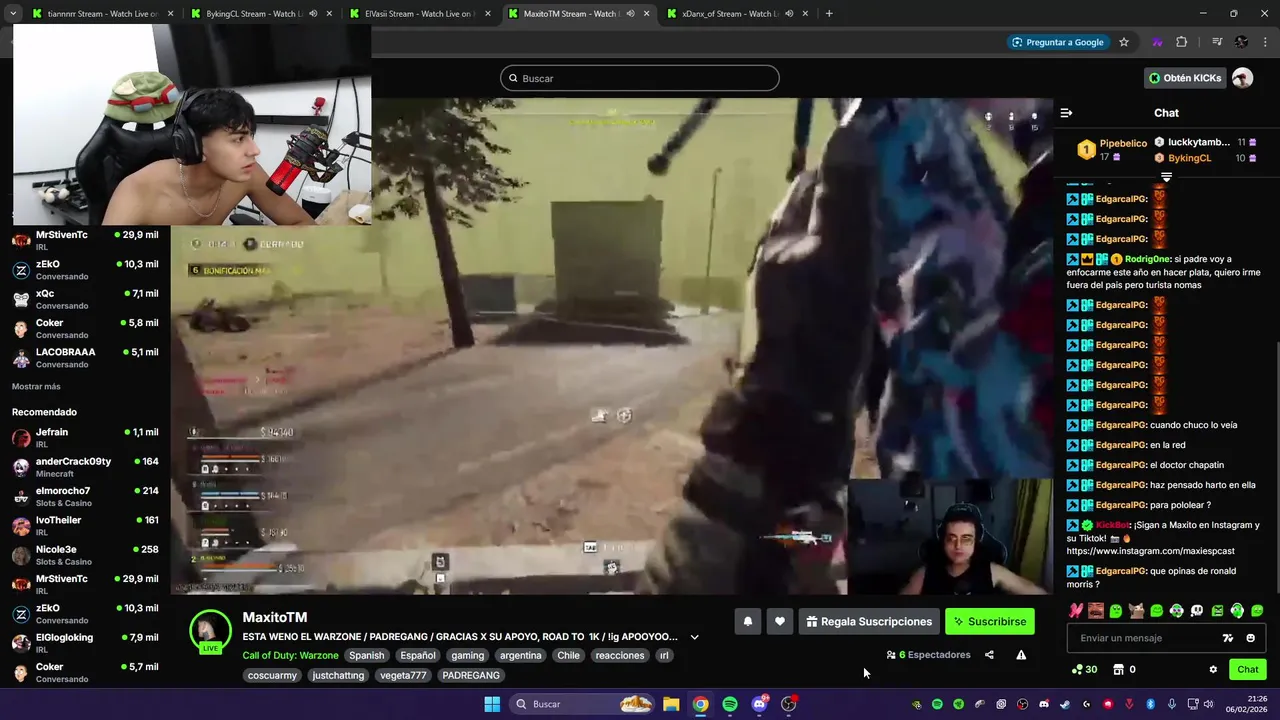Close the ElVasii Stream tab

[x=488, y=14]
